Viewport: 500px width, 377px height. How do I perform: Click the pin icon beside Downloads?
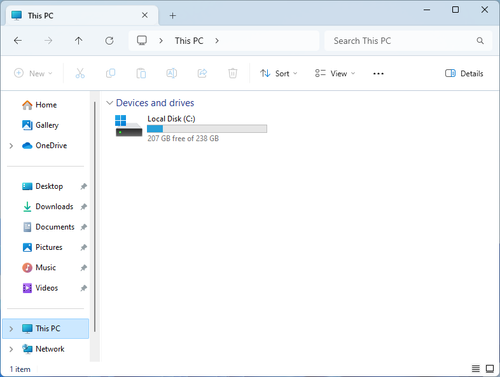pyautogui.click(x=84, y=207)
